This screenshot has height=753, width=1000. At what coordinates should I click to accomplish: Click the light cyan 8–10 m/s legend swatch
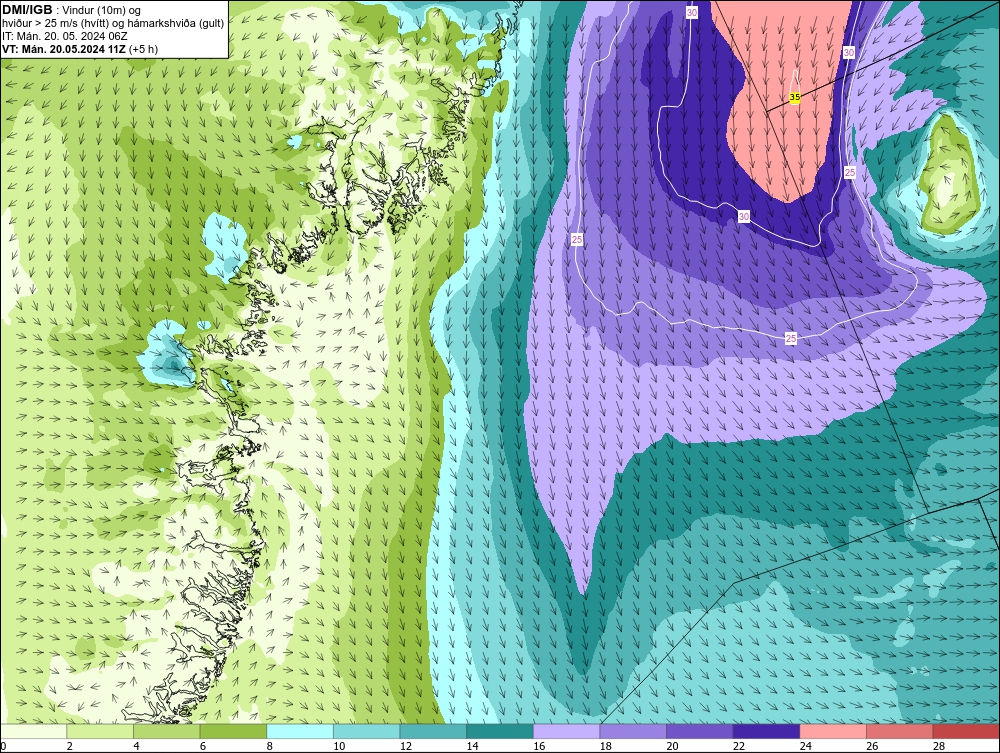(x=300, y=731)
